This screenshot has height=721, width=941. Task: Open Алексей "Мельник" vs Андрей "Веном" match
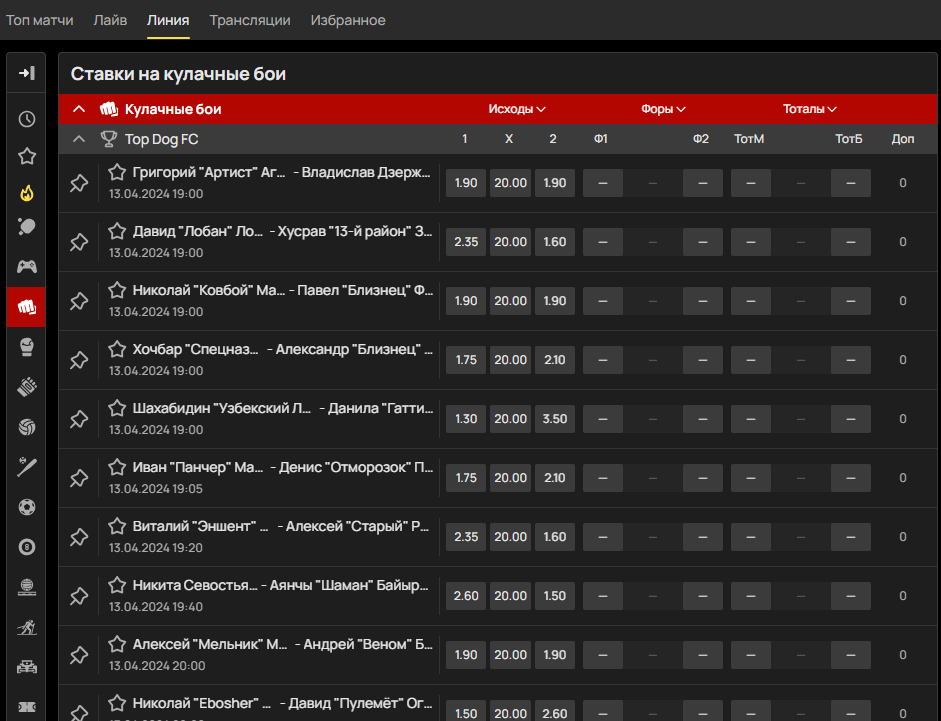pos(283,645)
